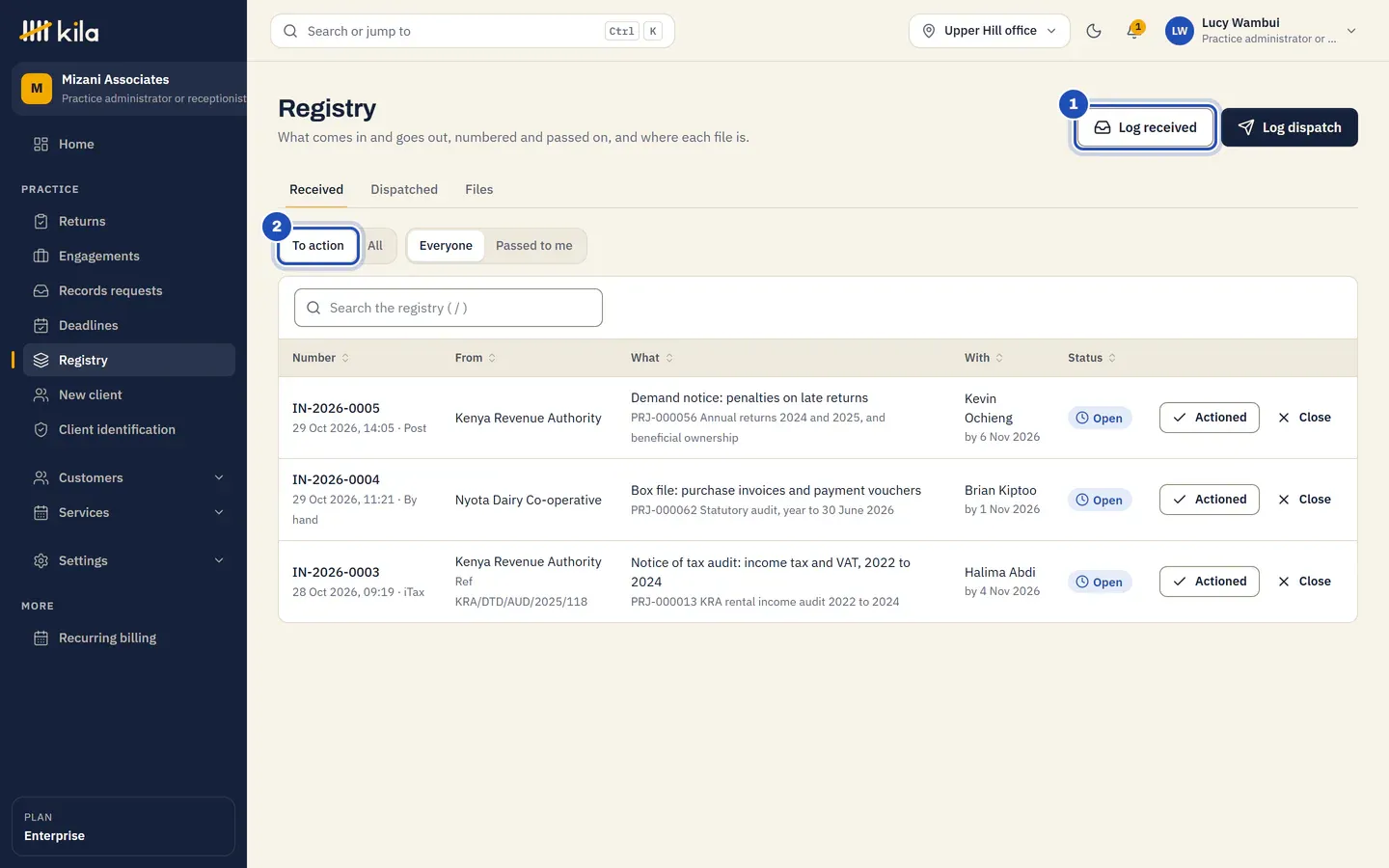Switch to the Received tab
The width and height of the screenshot is (1389, 868).
coord(316,190)
